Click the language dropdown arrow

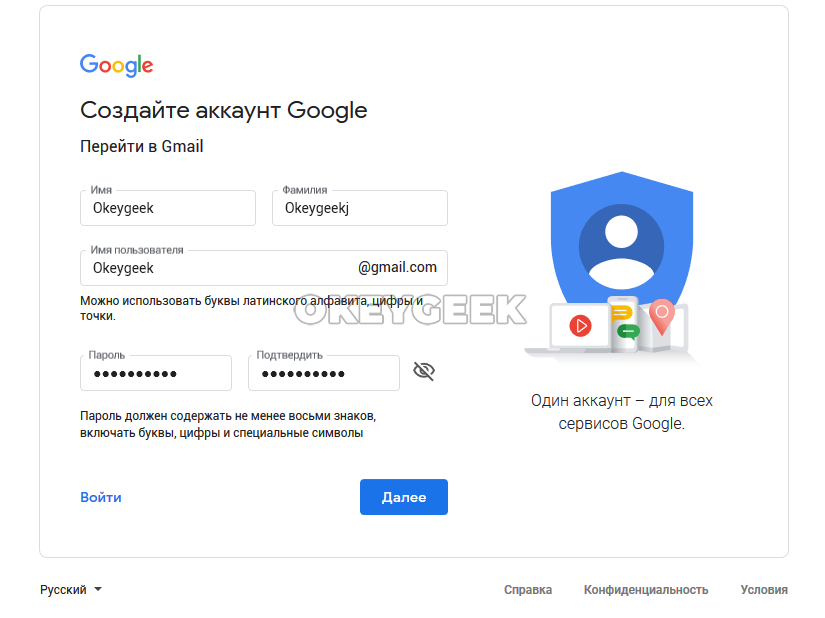[98, 590]
